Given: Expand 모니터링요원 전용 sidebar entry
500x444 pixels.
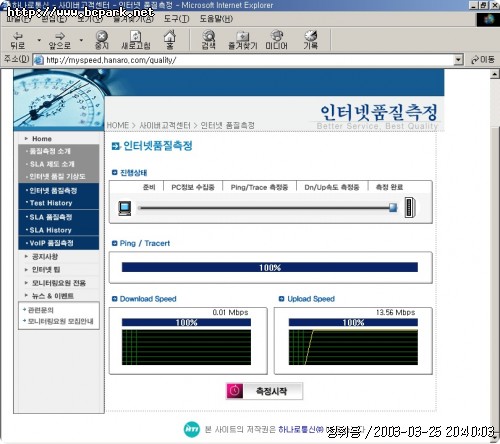Looking at the screenshot, I should click(59, 283).
